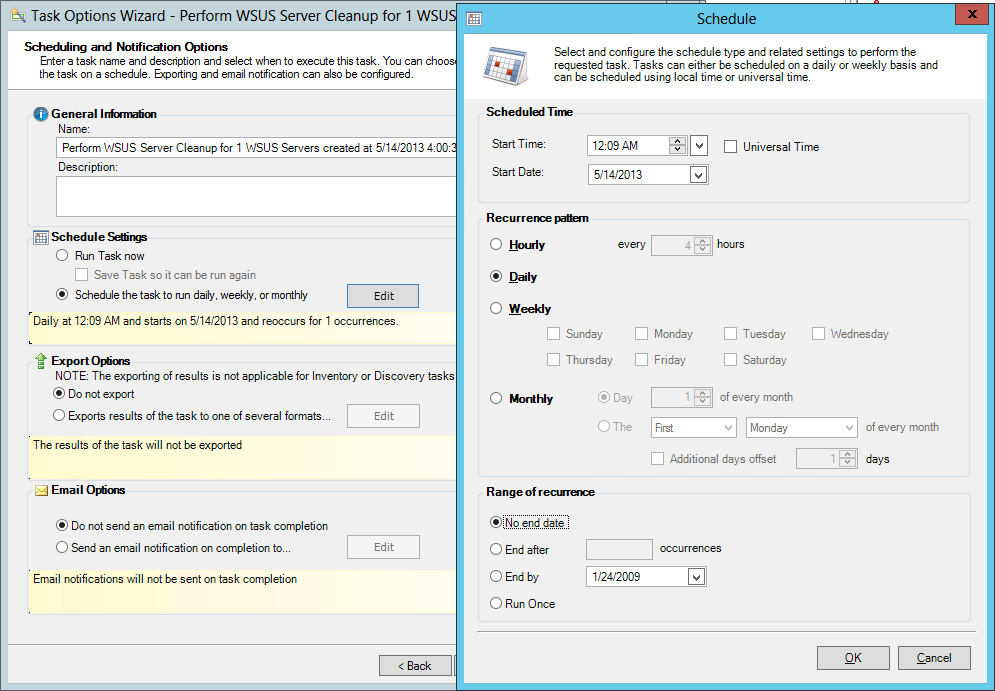The height and width of the screenshot is (691, 995).
Task: Click the day of month spinner
Action: pos(702,398)
